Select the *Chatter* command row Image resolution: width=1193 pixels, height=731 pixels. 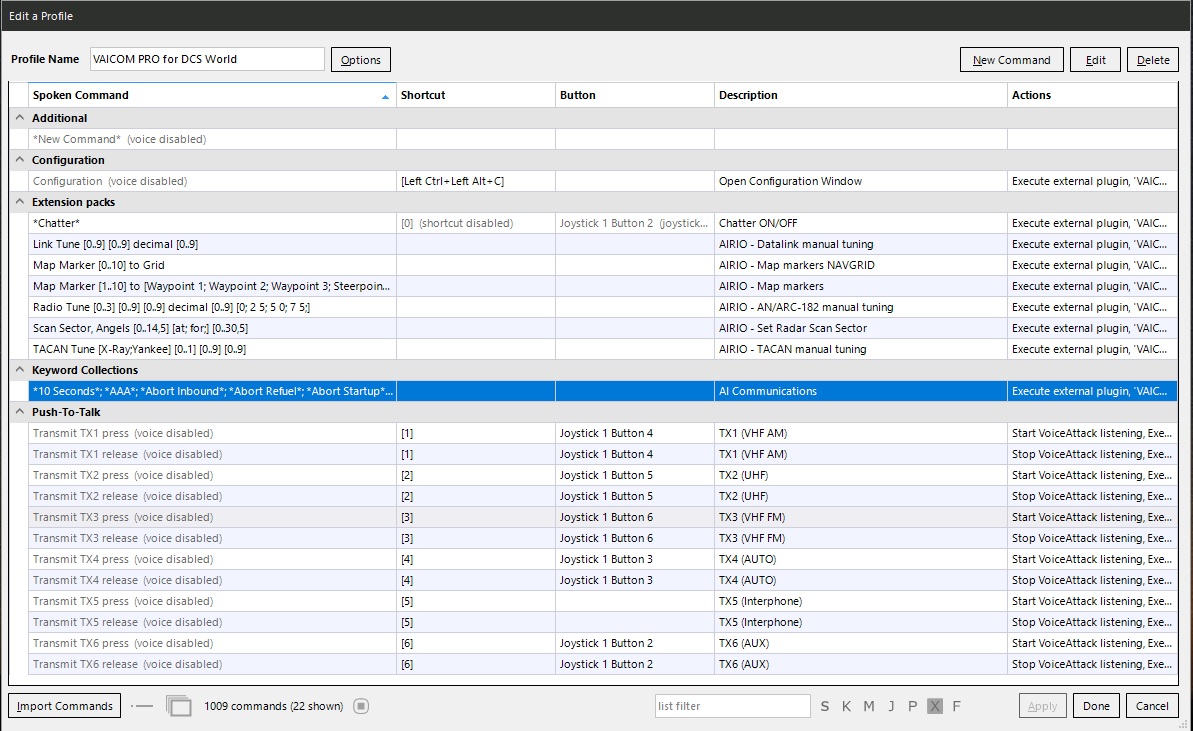(x=603, y=223)
